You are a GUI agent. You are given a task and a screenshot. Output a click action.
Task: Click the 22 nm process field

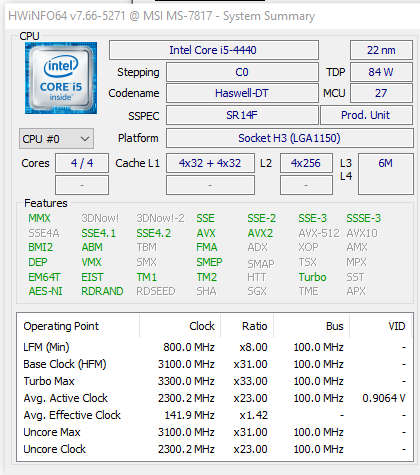(x=381, y=50)
